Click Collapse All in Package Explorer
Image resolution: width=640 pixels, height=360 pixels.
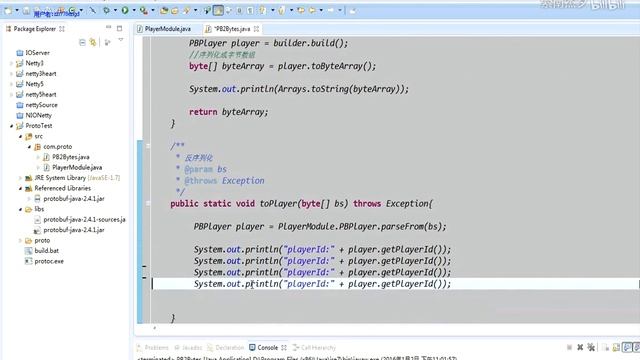coord(82,42)
